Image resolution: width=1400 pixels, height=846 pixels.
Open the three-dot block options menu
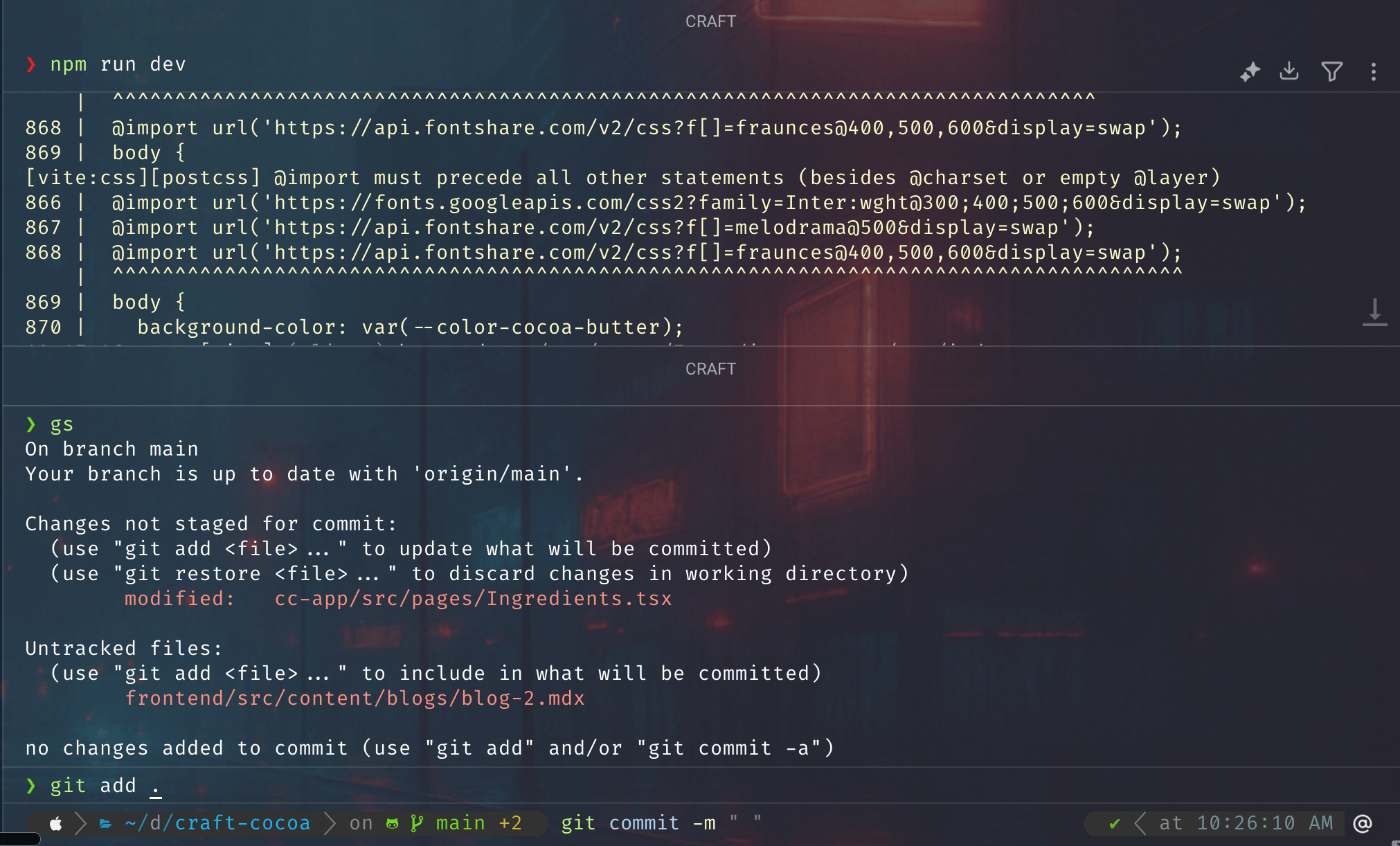pyautogui.click(x=1374, y=71)
